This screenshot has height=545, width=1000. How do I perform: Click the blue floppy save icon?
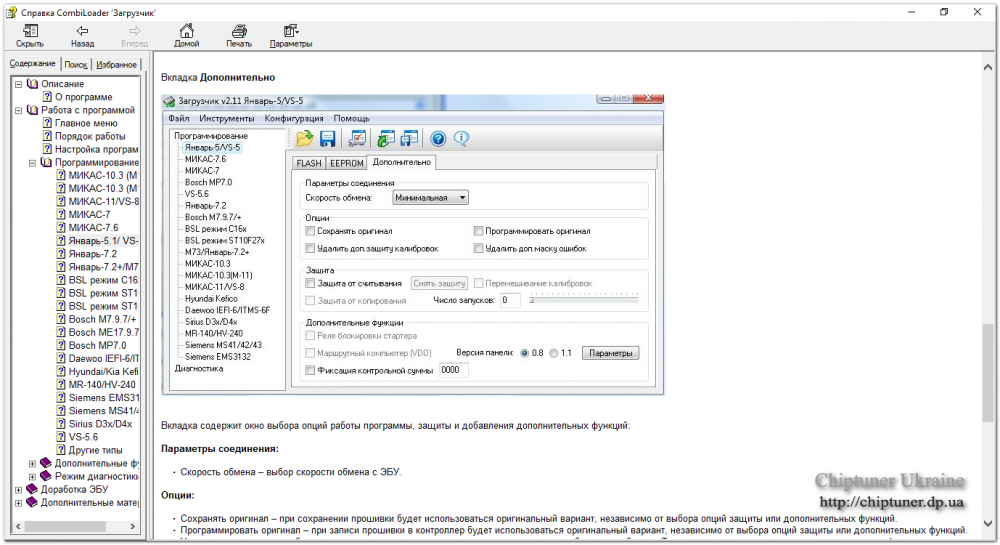point(328,138)
